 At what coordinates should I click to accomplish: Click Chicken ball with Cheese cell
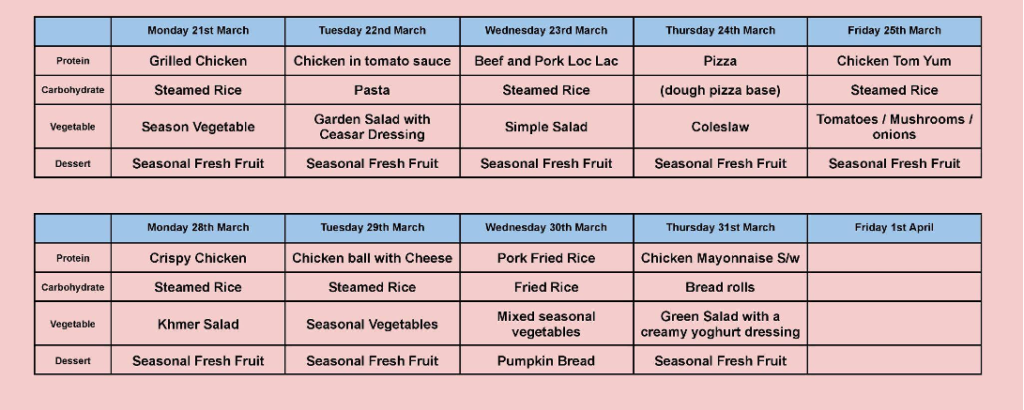pyautogui.click(x=372, y=258)
